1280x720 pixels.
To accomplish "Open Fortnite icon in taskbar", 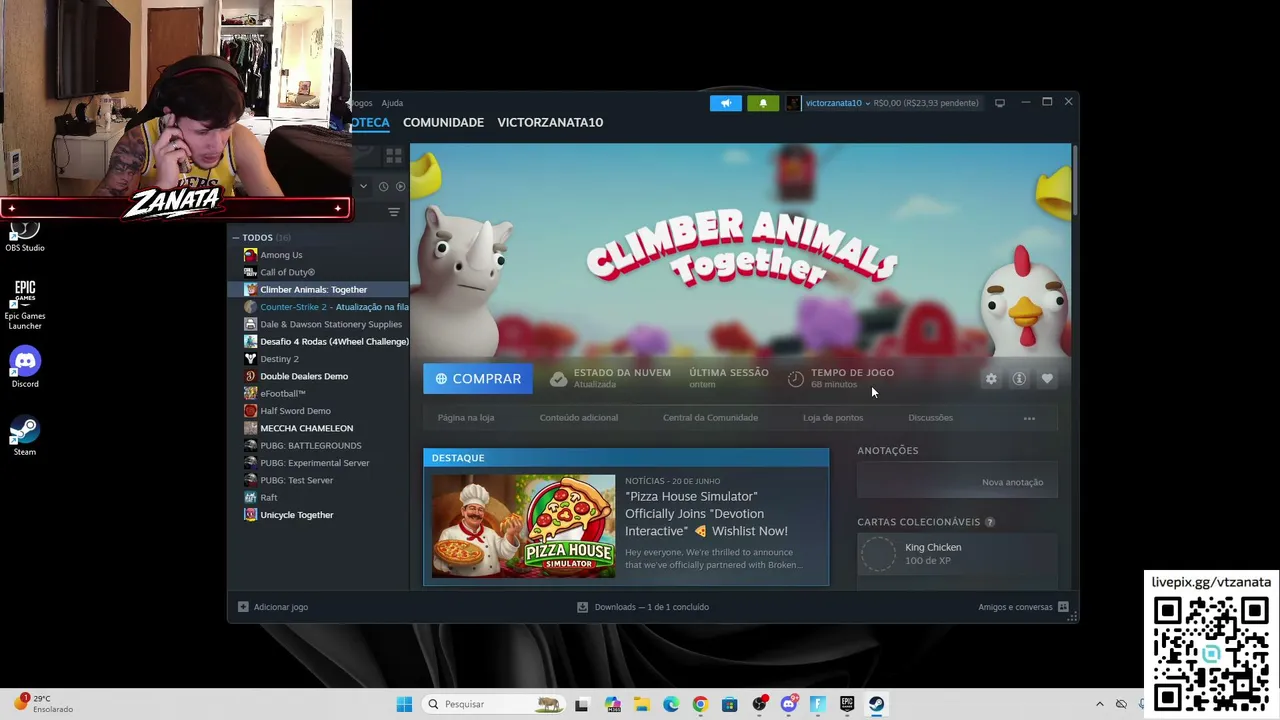I will click(818, 704).
